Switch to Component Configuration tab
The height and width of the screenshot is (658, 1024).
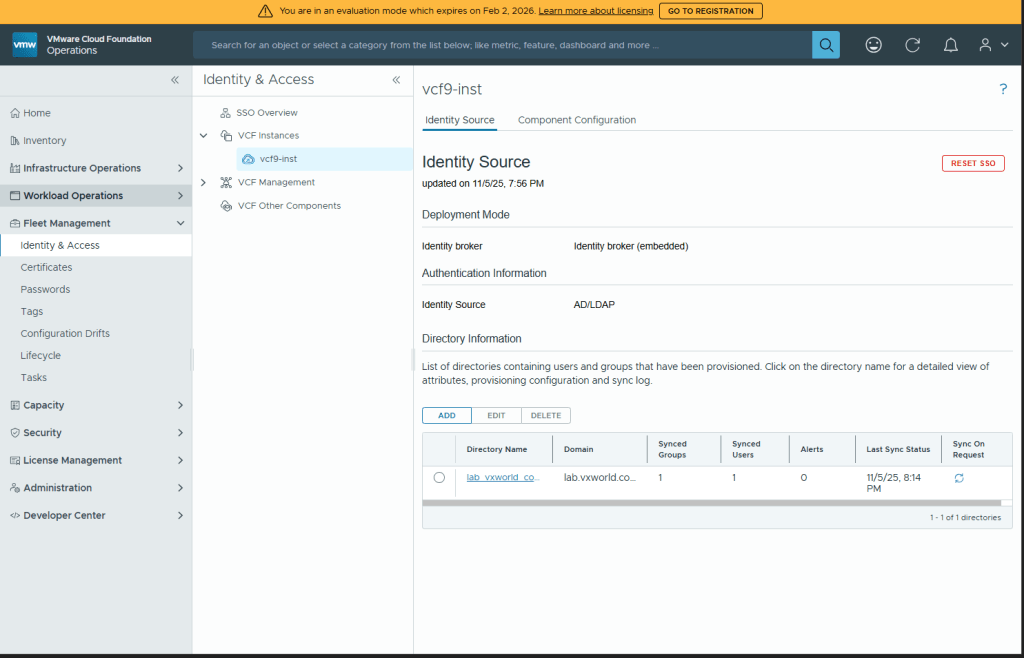click(x=576, y=120)
